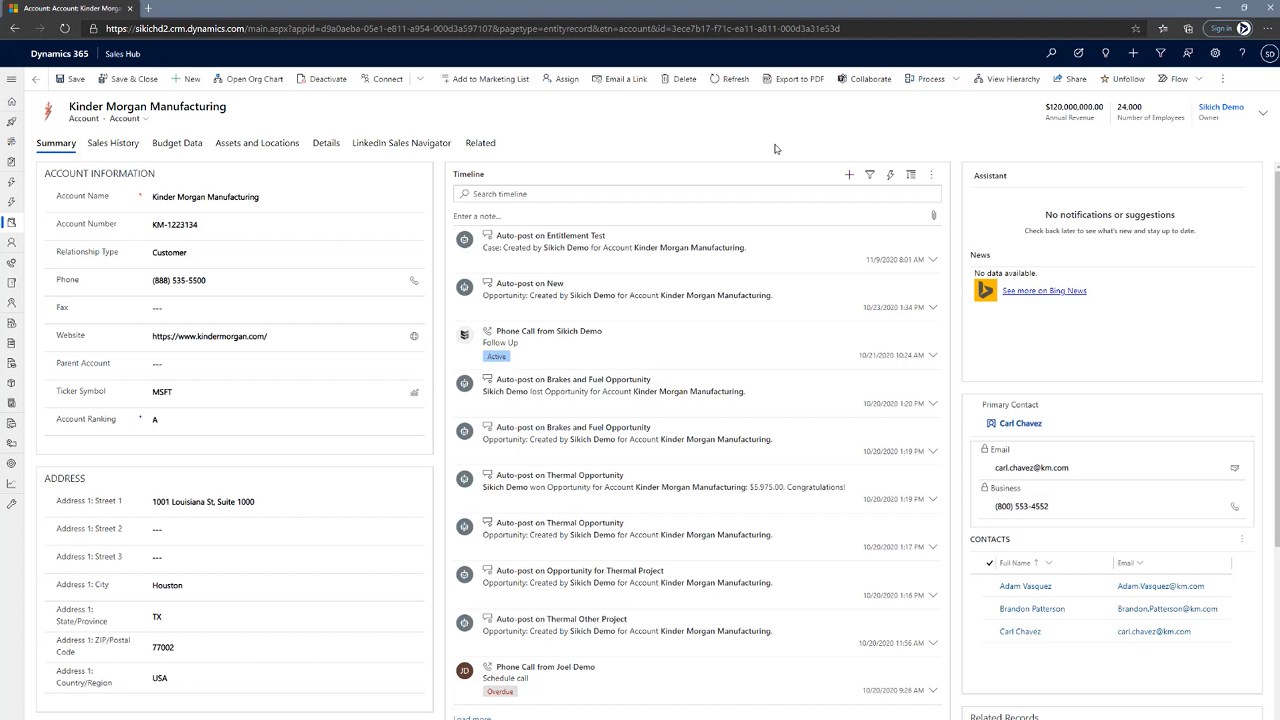The height and width of the screenshot is (720, 1280).
Task: Expand the Auto-post on New entry
Action: pyautogui.click(x=933, y=307)
